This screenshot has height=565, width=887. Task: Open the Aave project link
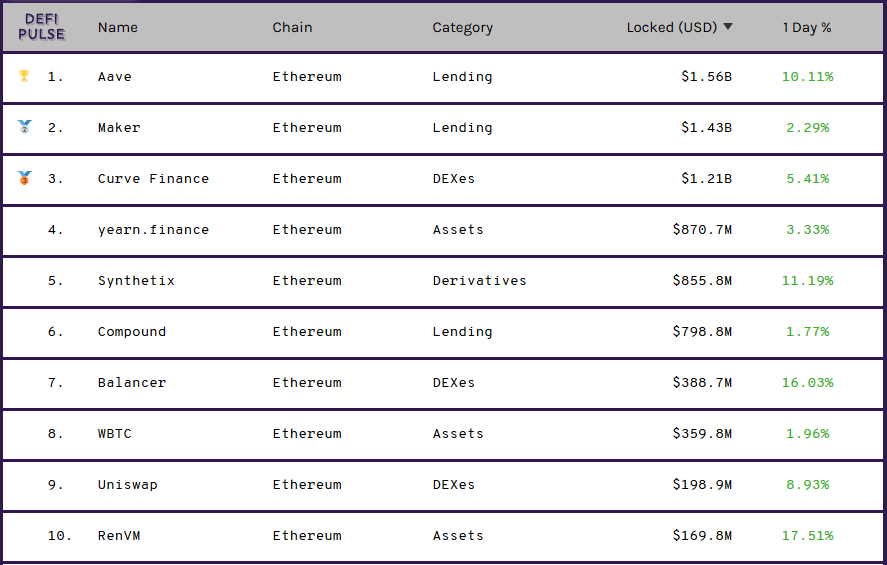coord(114,76)
